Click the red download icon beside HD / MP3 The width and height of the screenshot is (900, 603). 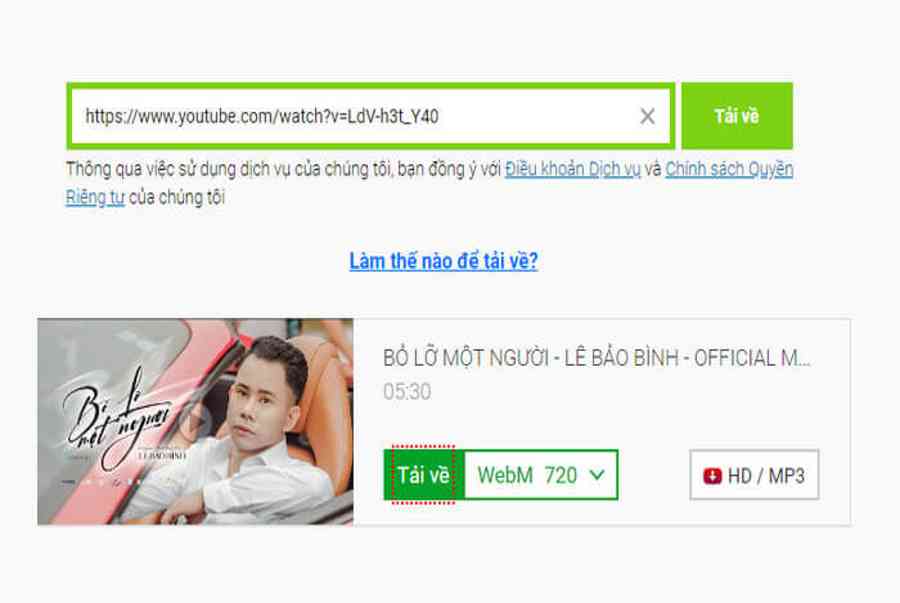click(712, 476)
